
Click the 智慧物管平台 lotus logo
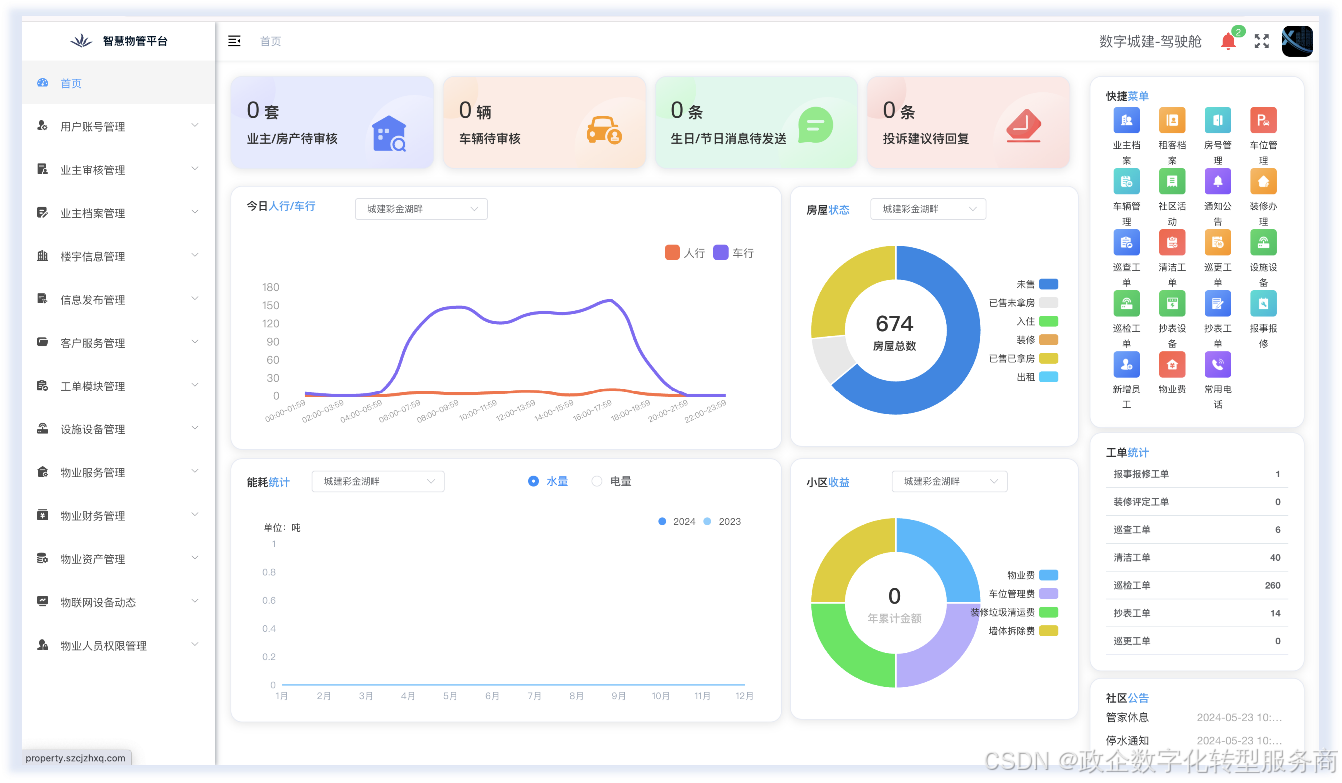(x=81, y=41)
